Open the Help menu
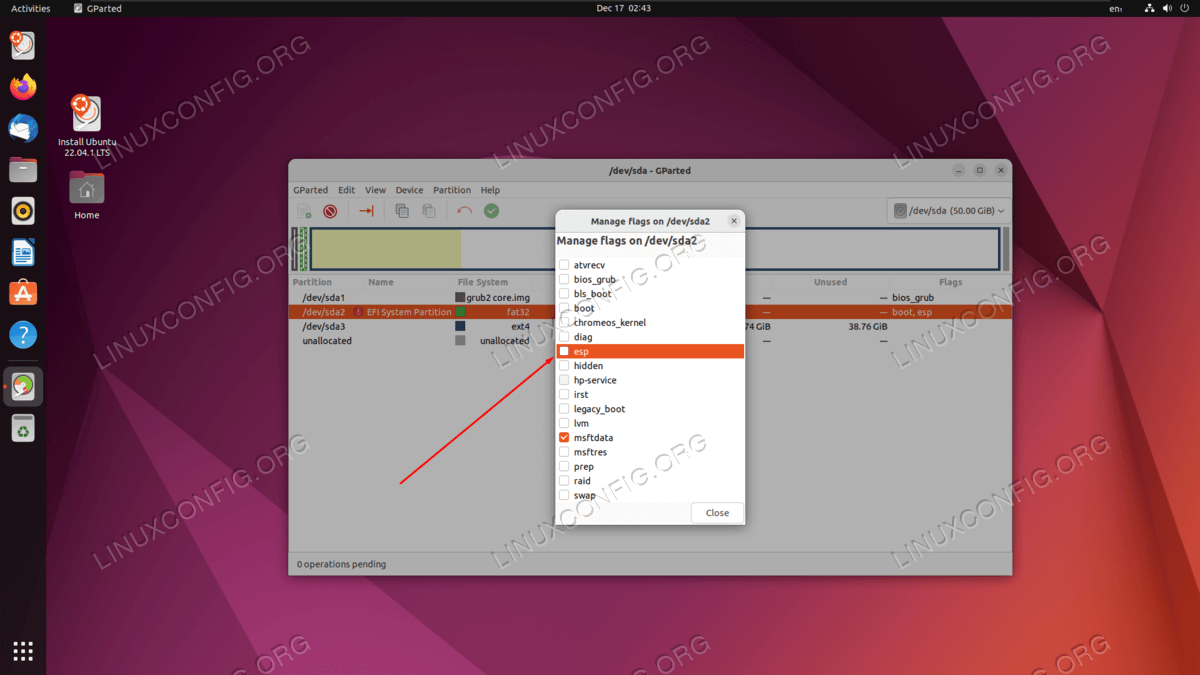1200x675 pixels. tap(490, 190)
